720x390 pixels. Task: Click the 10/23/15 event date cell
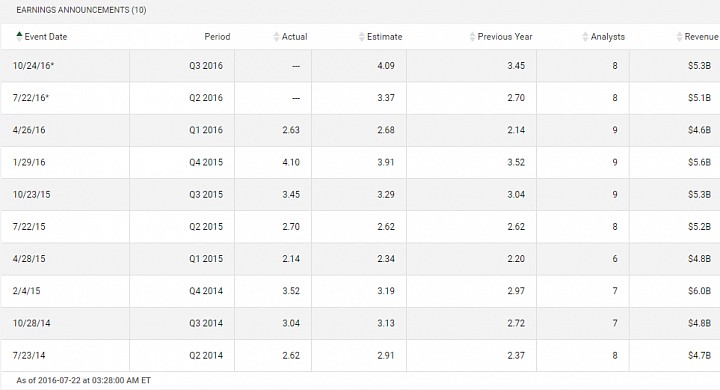pyautogui.click(x=31, y=194)
